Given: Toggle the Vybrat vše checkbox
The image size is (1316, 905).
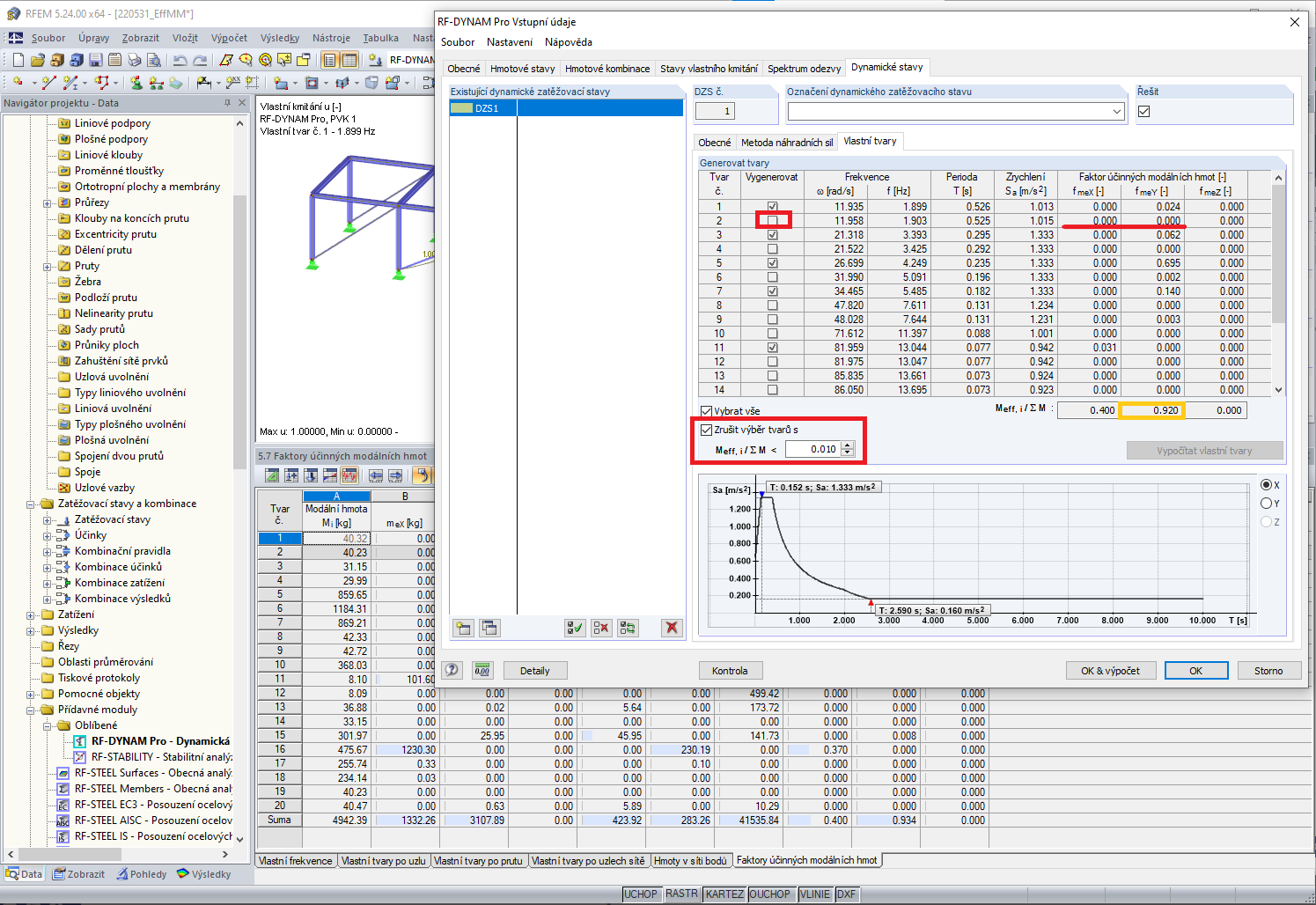Looking at the screenshot, I should click(706, 411).
